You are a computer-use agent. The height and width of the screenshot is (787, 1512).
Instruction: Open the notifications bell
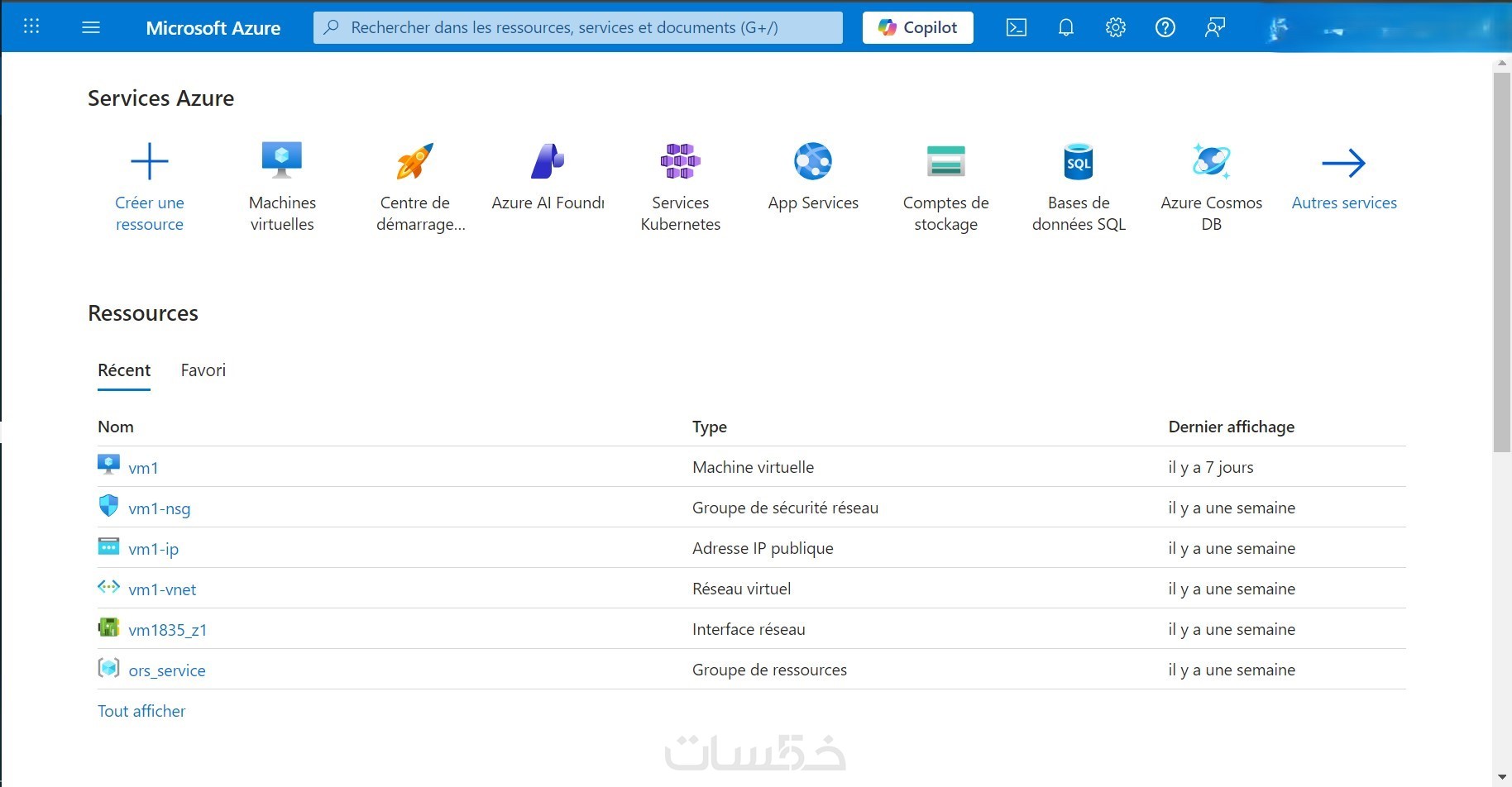(x=1066, y=27)
